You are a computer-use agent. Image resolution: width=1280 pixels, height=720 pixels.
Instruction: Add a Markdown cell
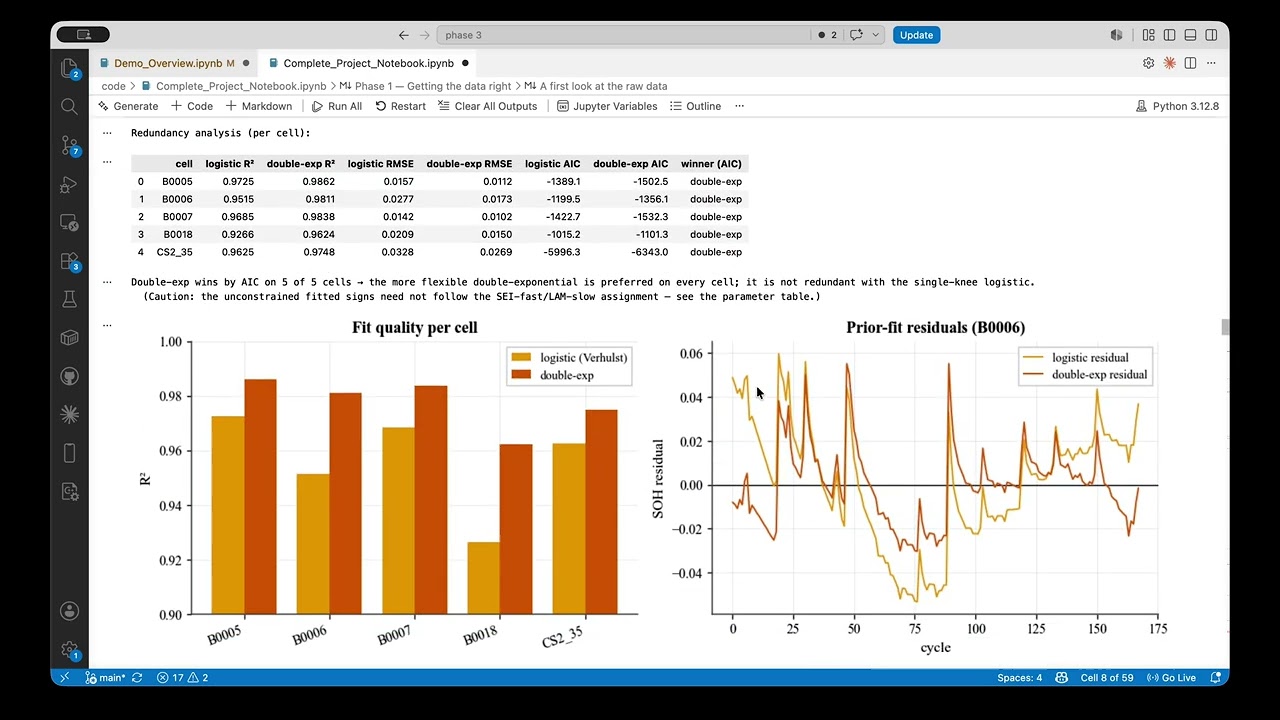click(259, 106)
